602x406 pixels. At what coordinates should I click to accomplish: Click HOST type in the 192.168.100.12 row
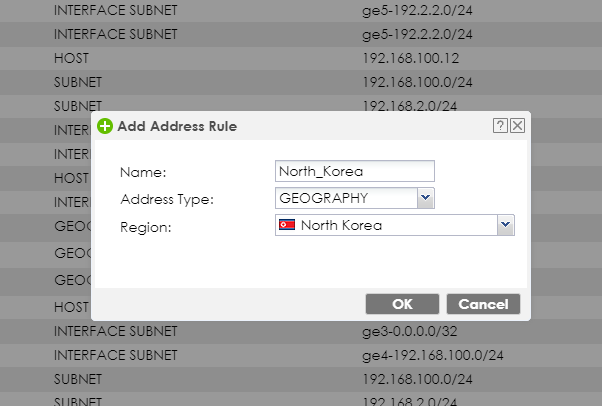[x=71, y=58]
